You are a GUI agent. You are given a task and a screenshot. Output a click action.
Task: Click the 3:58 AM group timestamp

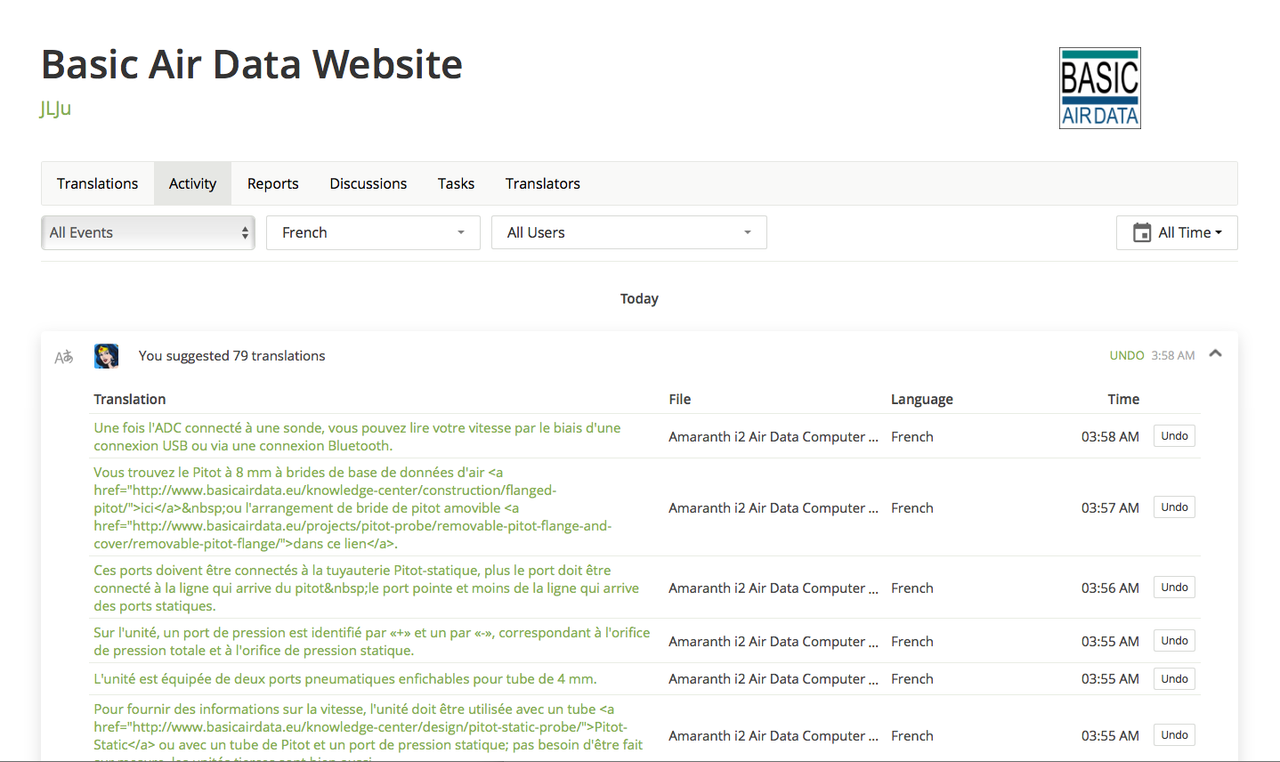(1173, 355)
